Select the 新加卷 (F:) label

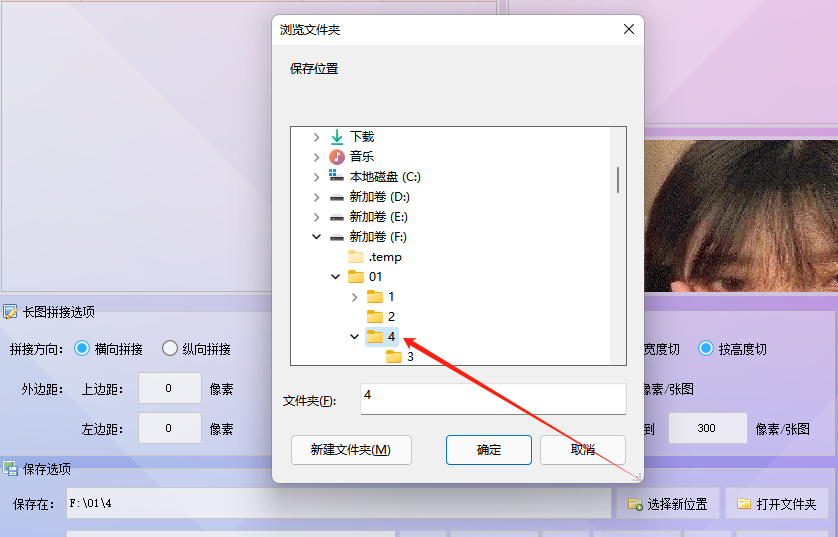(378, 237)
